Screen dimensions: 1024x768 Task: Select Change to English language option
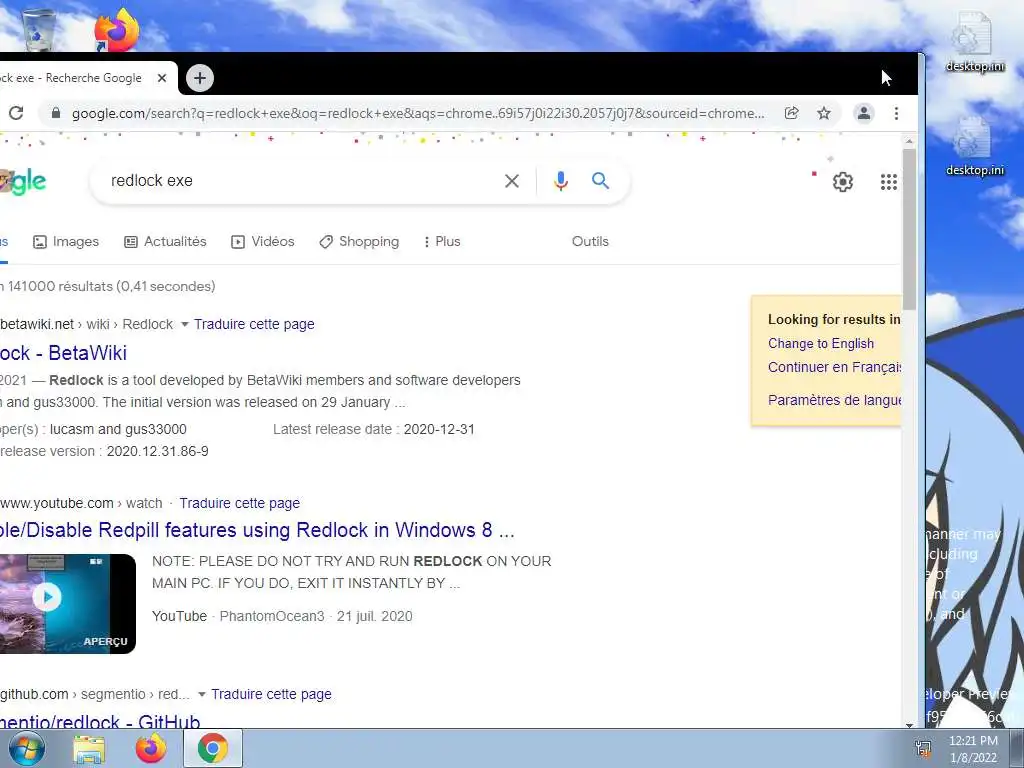click(821, 344)
